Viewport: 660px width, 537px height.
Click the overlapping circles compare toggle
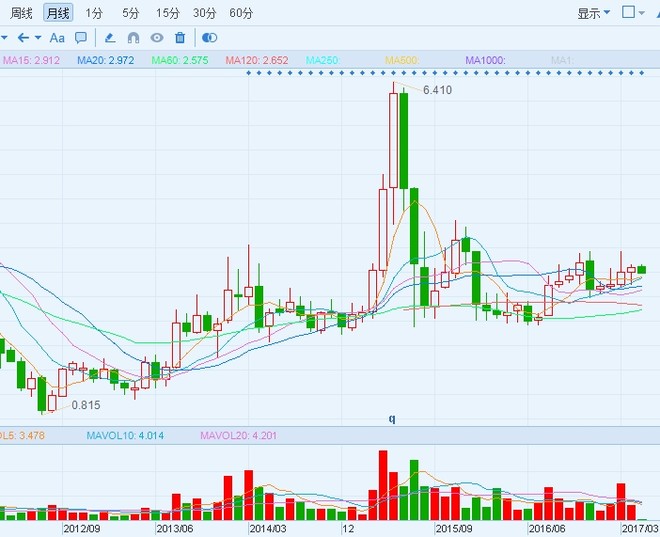click(210, 38)
